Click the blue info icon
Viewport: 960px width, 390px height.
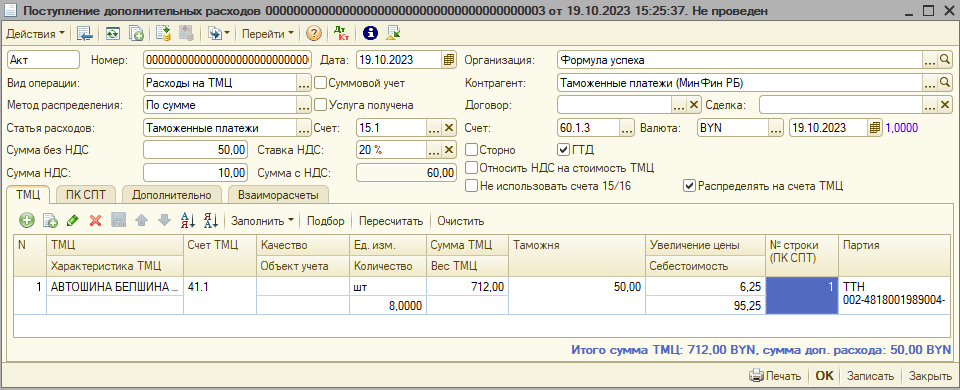click(369, 34)
